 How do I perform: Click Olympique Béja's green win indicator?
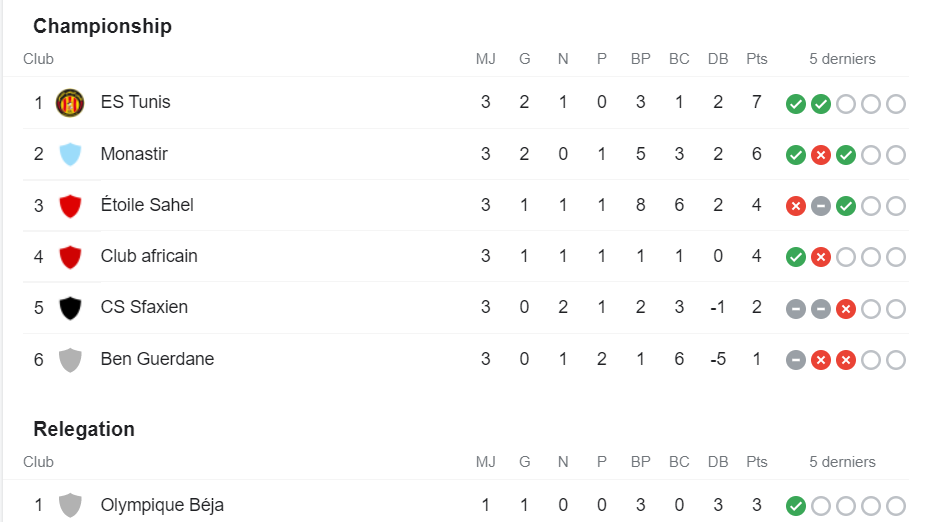click(x=796, y=506)
